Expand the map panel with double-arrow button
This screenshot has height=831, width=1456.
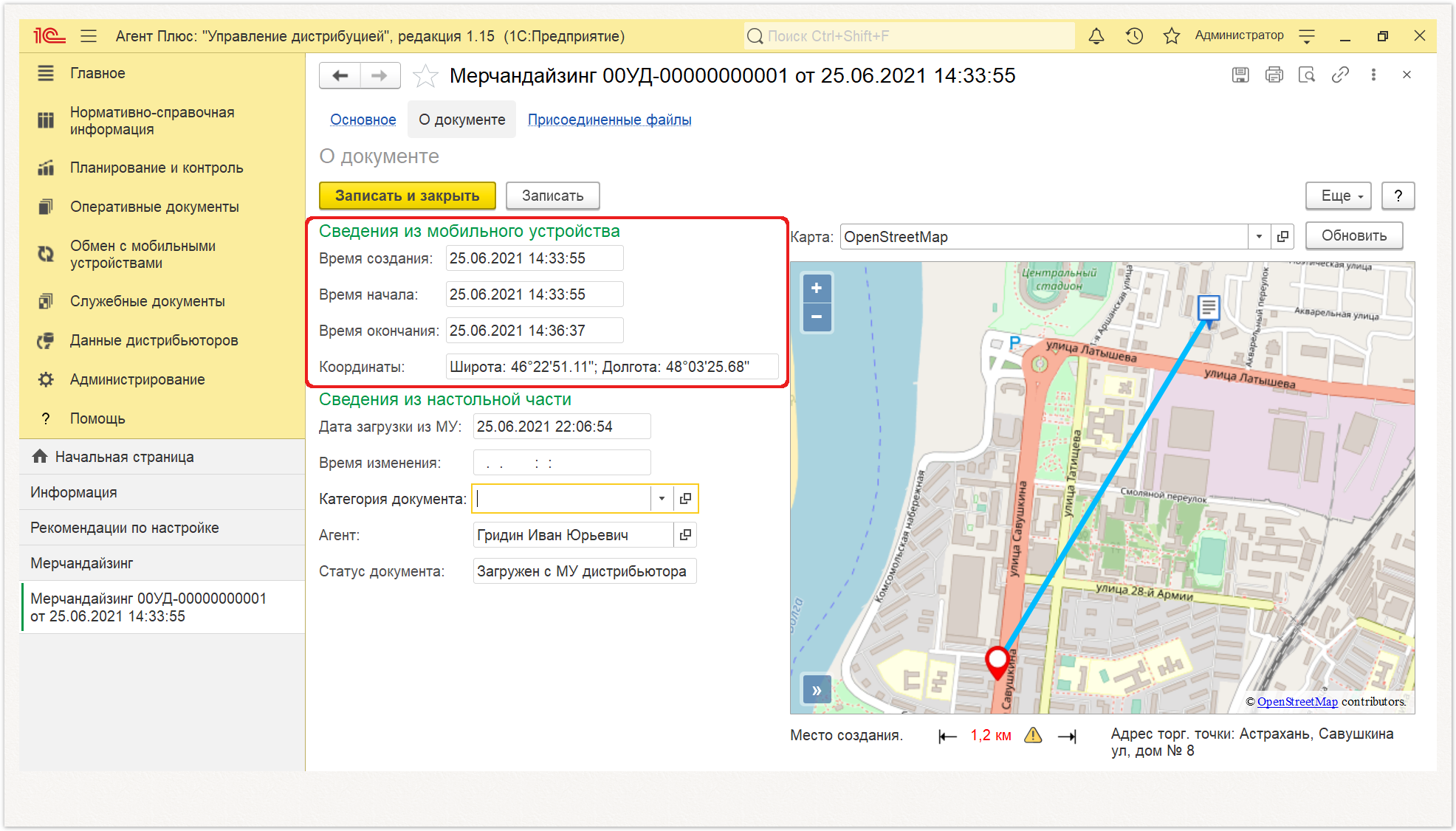click(x=817, y=691)
